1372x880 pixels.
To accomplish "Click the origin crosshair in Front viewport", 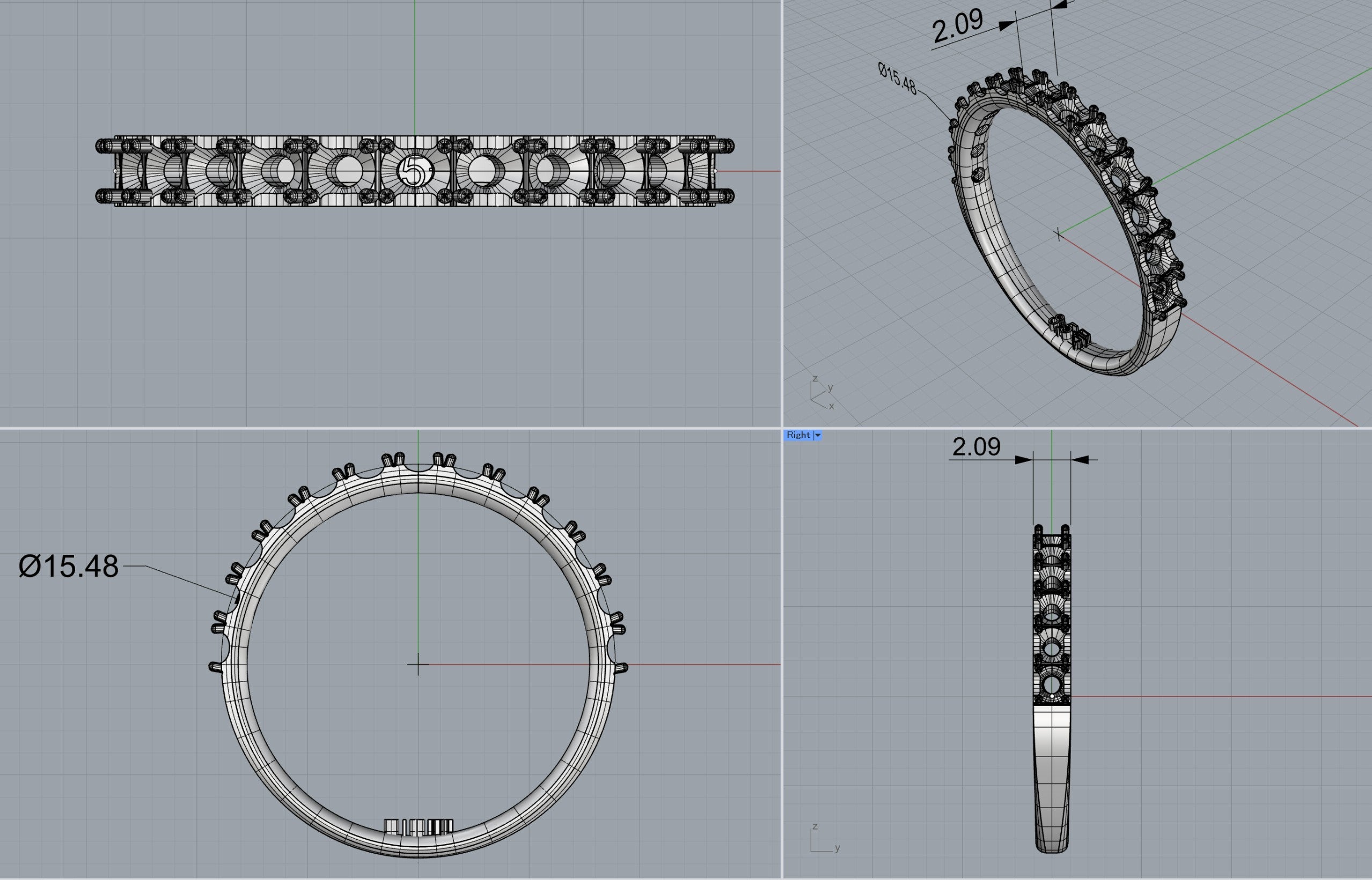I will [417, 665].
